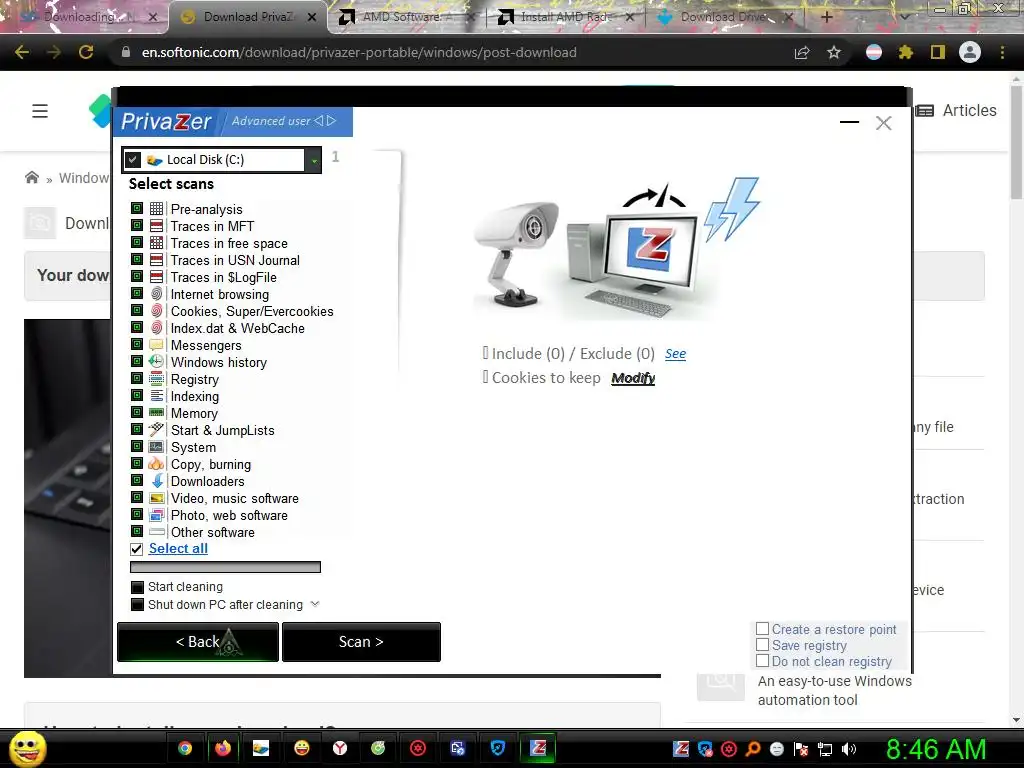1024x768 pixels.
Task: Open Firefox from the taskbar
Action: click(223, 748)
